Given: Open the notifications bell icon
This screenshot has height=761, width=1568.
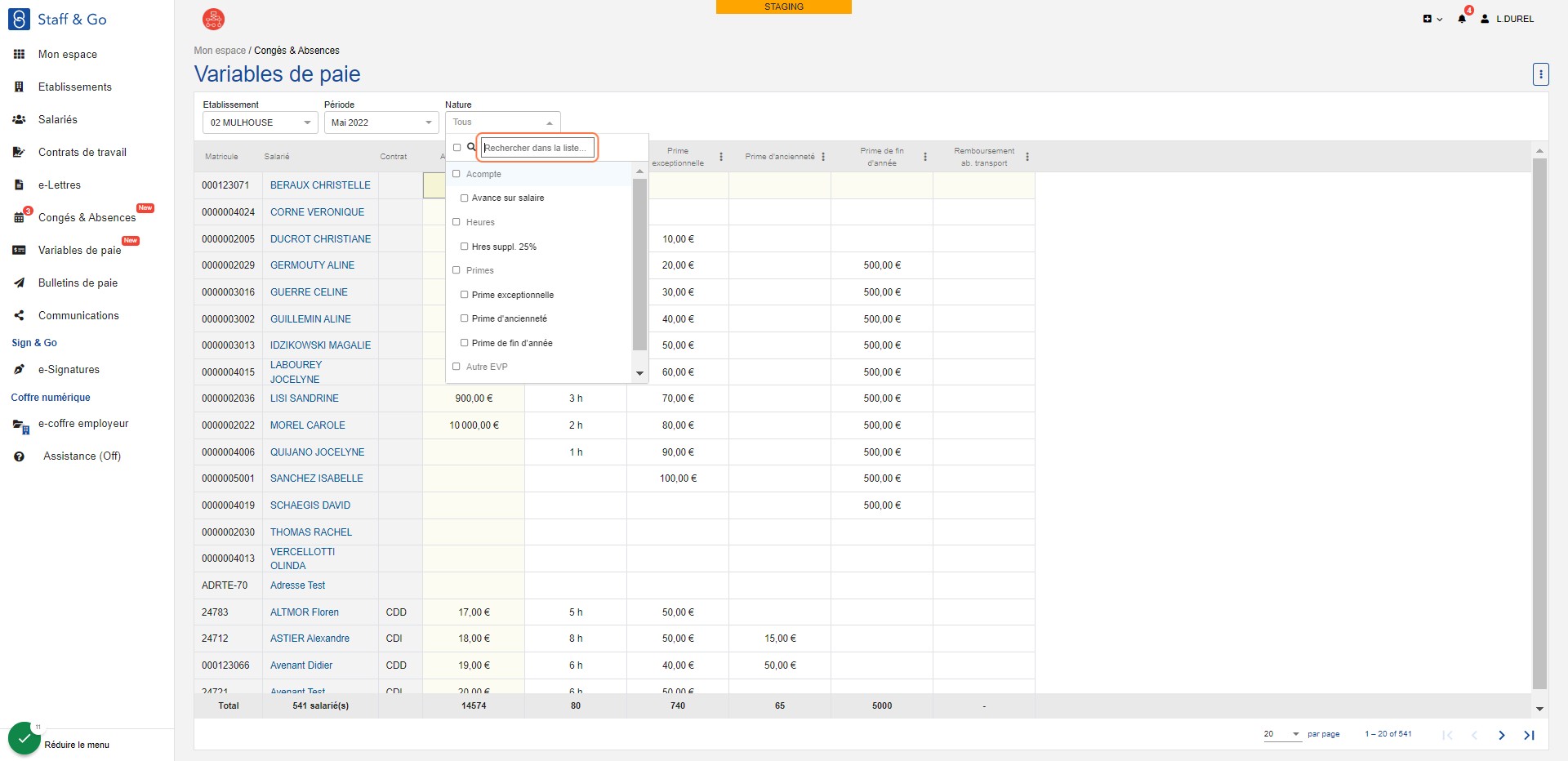Looking at the screenshot, I should (x=1462, y=19).
